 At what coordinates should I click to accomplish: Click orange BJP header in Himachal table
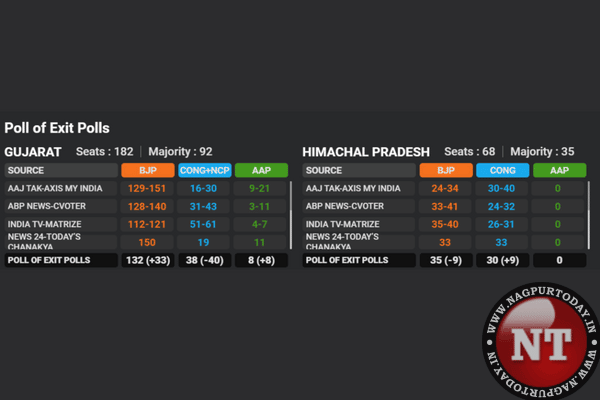click(x=446, y=170)
